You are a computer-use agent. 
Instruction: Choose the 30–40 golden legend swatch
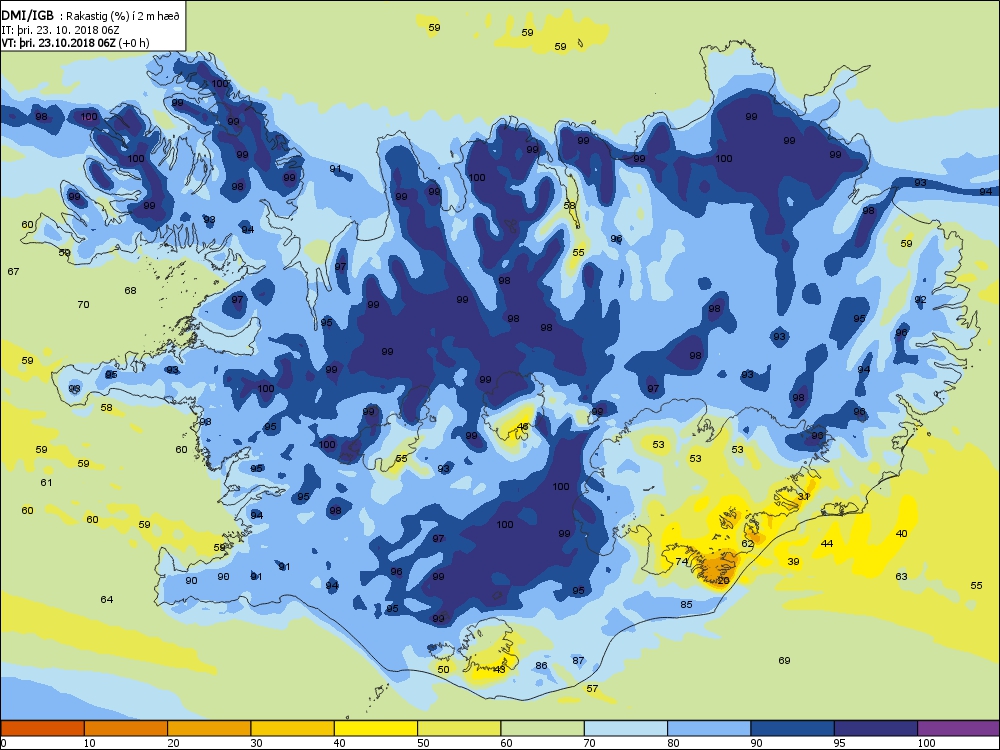point(293,728)
